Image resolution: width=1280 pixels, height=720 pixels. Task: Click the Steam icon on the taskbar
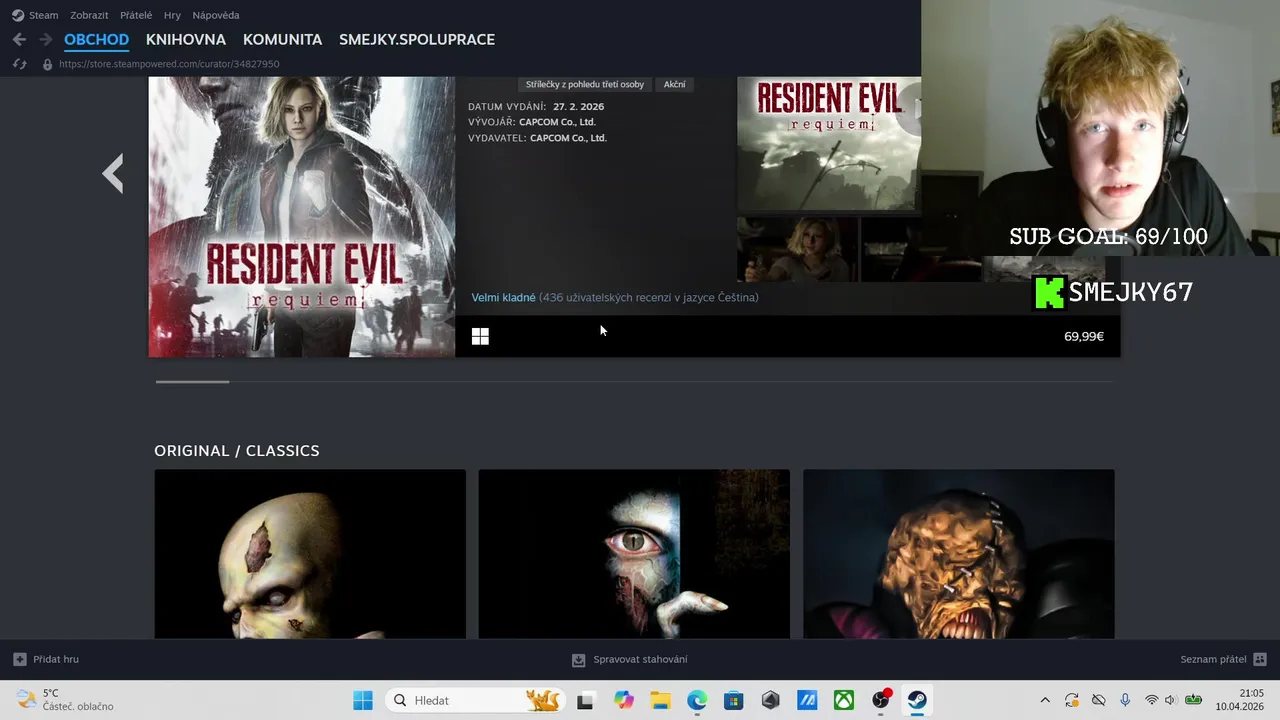917,700
